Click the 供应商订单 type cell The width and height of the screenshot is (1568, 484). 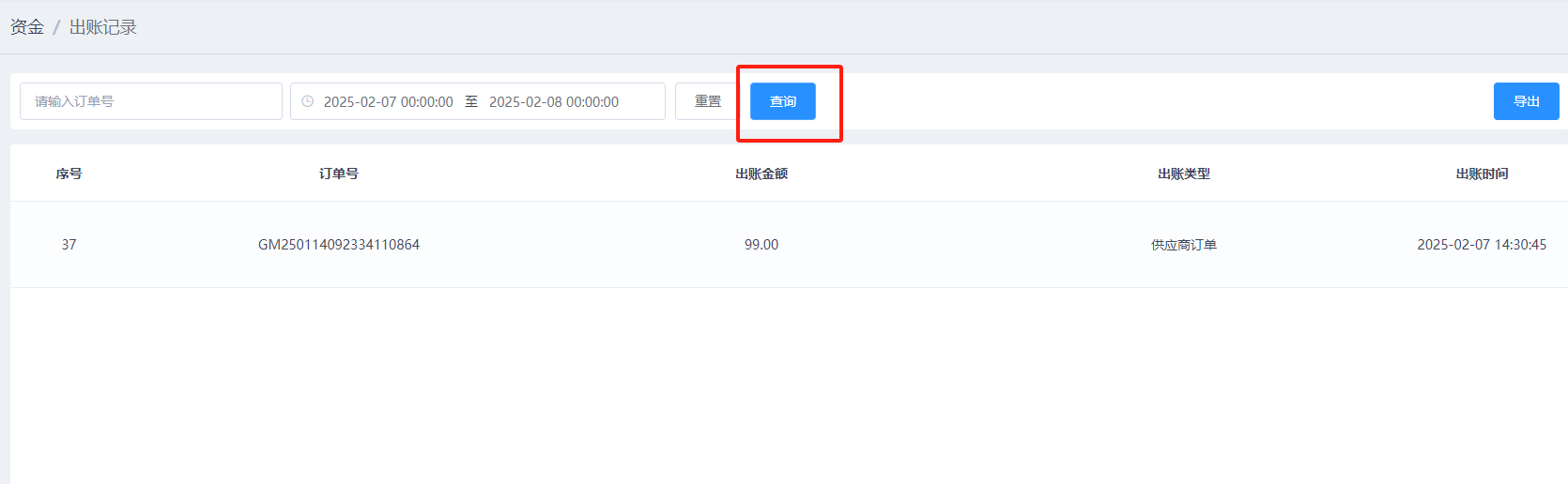1184,245
